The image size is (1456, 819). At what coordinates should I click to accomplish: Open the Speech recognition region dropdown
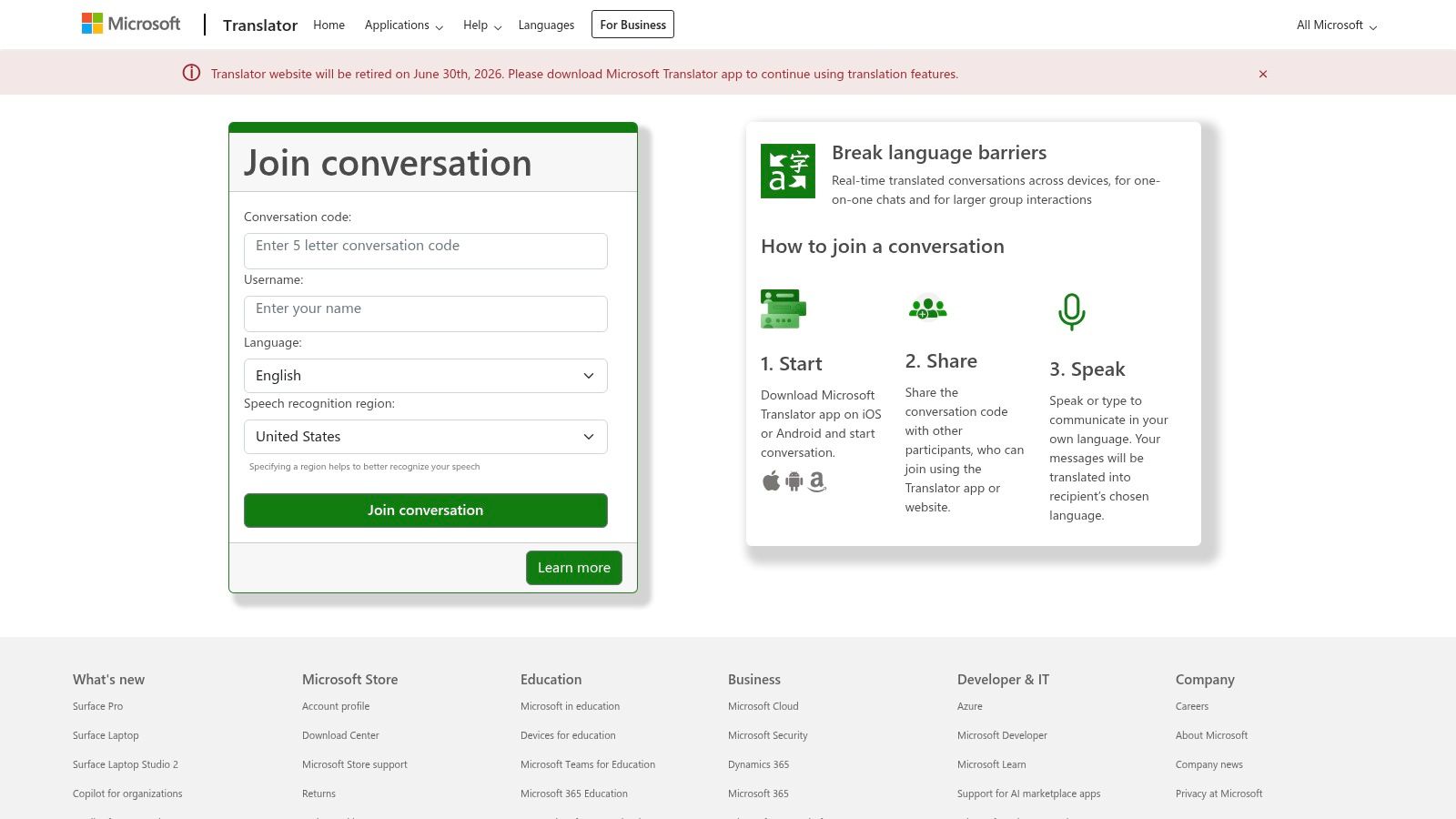[425, 436]
